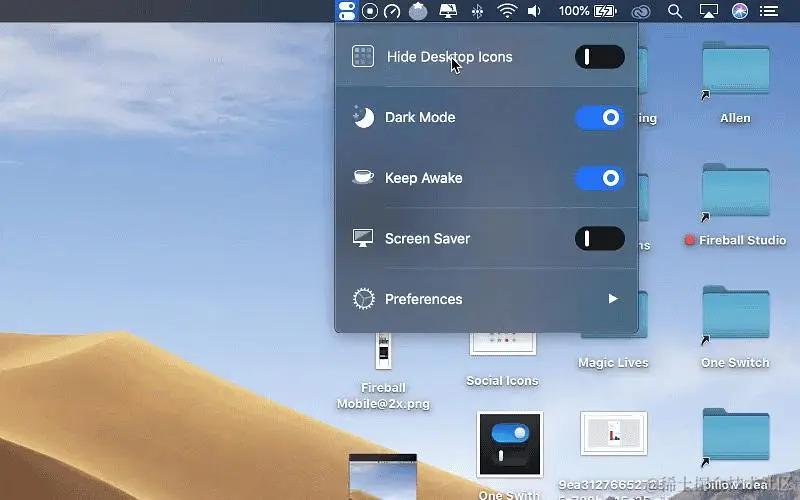This screenshot has height=500, width=800.
Task: Click the volume speaker icon
Action: 534,11
